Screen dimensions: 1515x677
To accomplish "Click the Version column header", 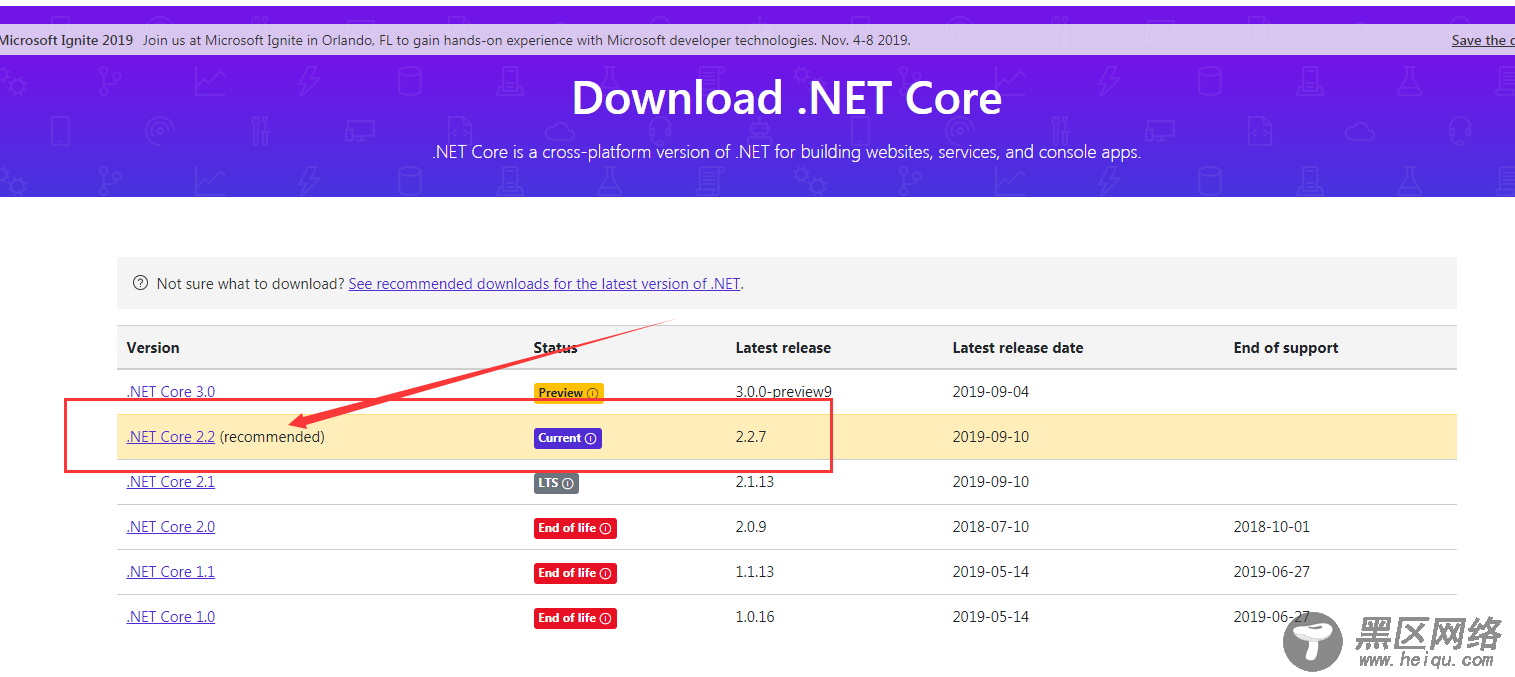I will (153, 348).
